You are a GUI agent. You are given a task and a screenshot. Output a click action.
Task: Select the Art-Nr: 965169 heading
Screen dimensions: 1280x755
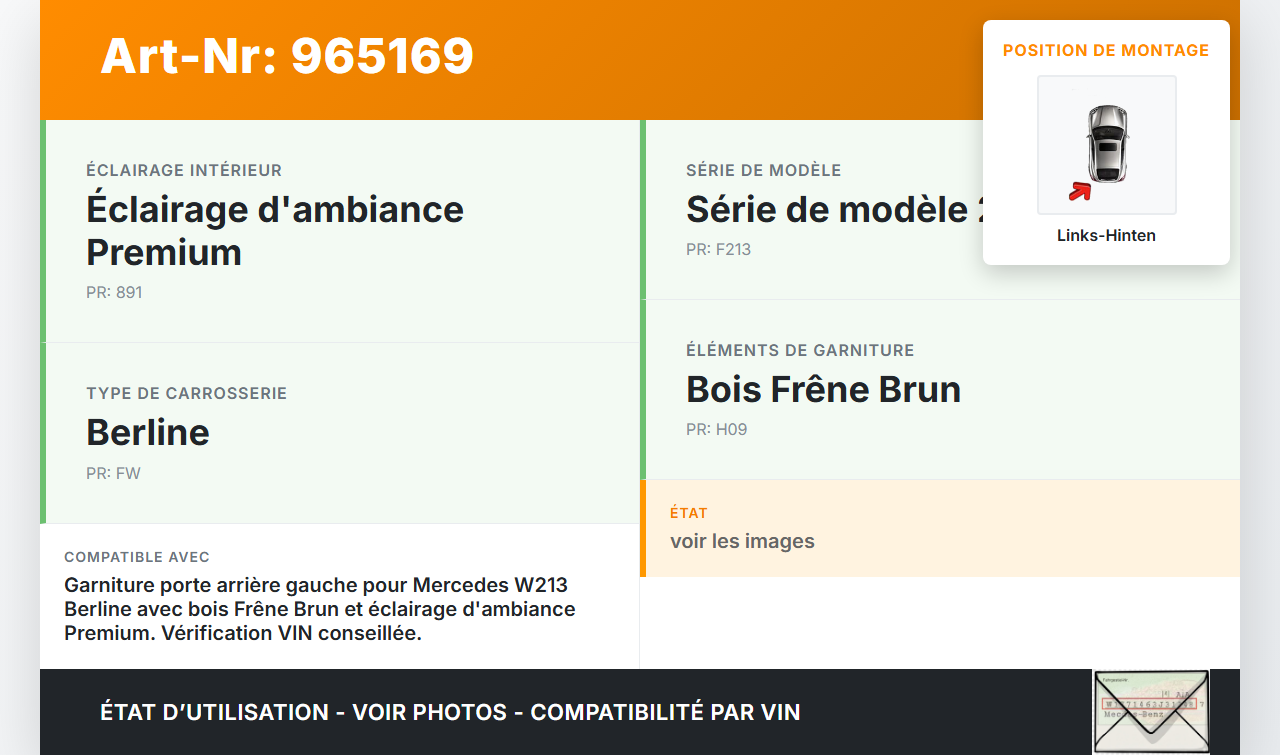287,56
